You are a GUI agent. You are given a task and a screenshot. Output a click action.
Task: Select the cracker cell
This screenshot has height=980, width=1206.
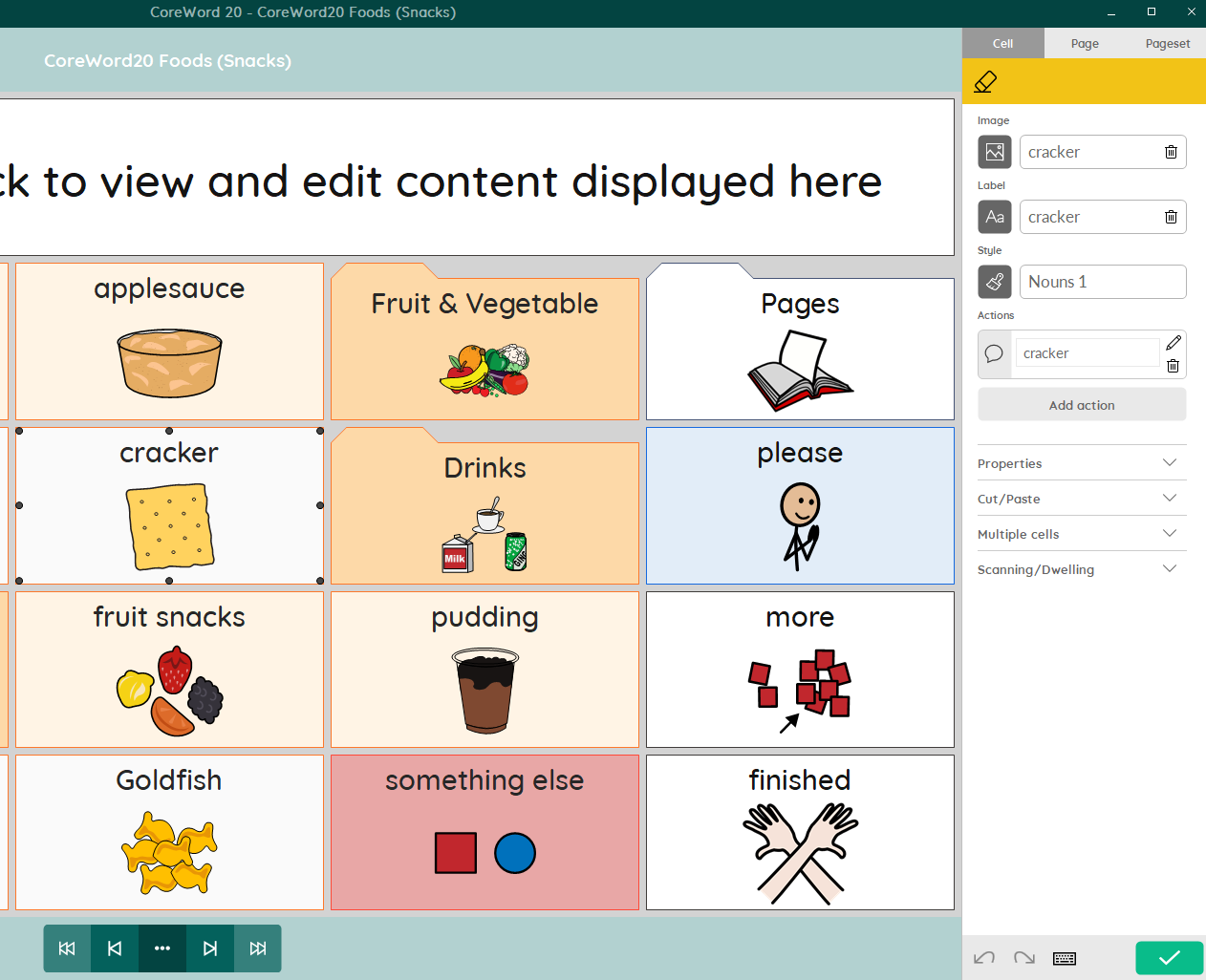click(x=169, y=505)
